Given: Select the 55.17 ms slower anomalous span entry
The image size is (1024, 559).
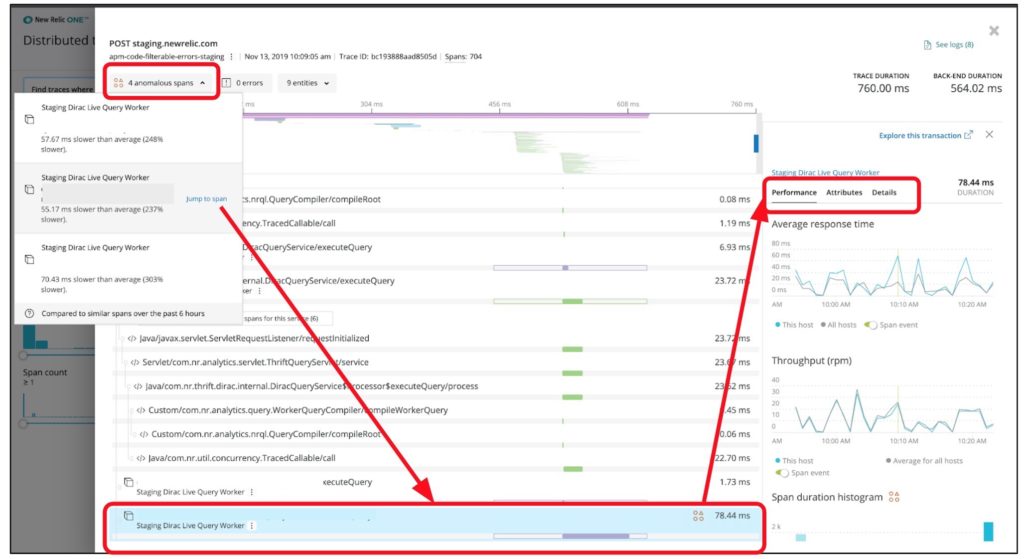Looking at the screenshot, I should coord(129,198).
